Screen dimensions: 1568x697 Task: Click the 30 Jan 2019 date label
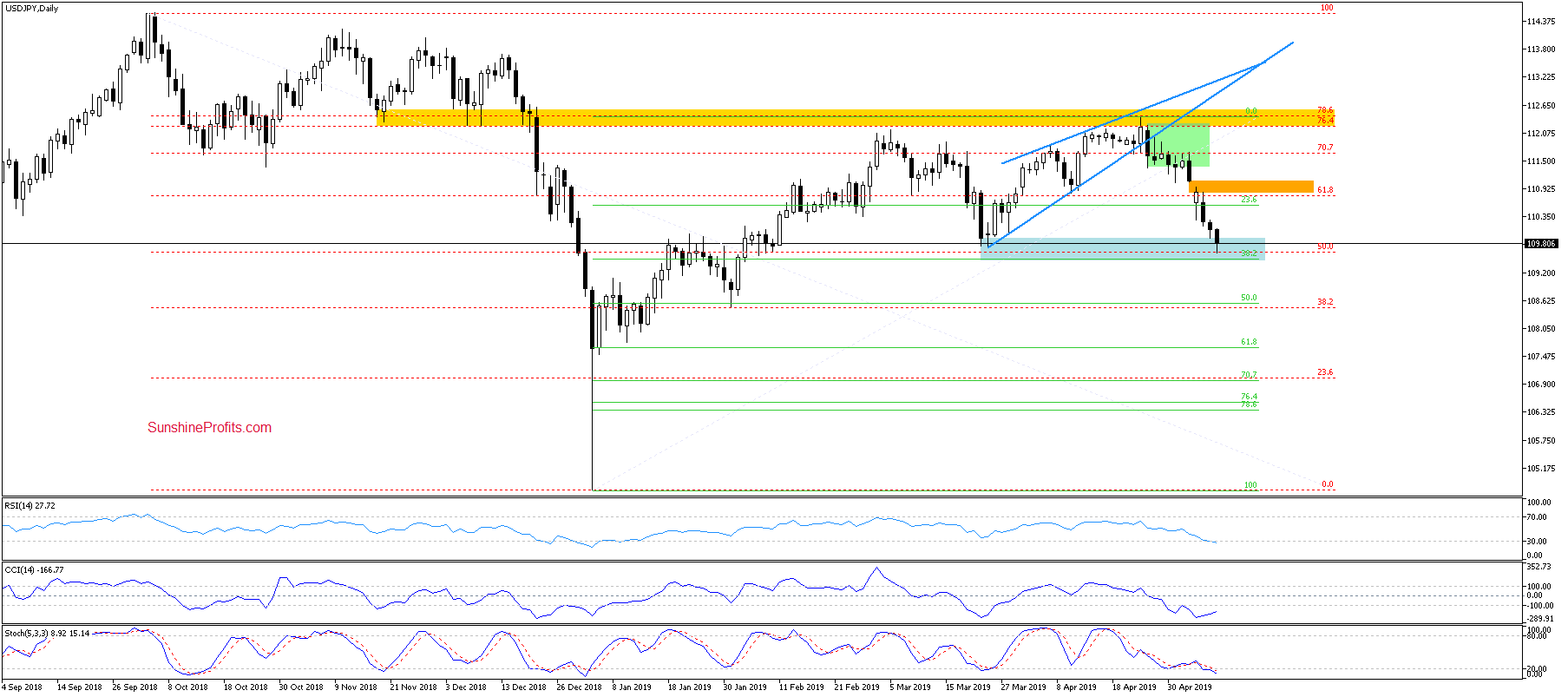(745, 687)
